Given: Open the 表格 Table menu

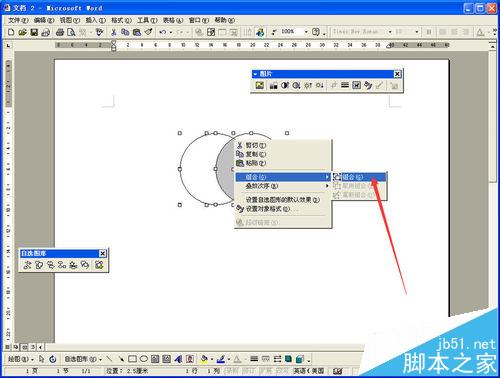Looking at the screenshot, I should (173, 20).
